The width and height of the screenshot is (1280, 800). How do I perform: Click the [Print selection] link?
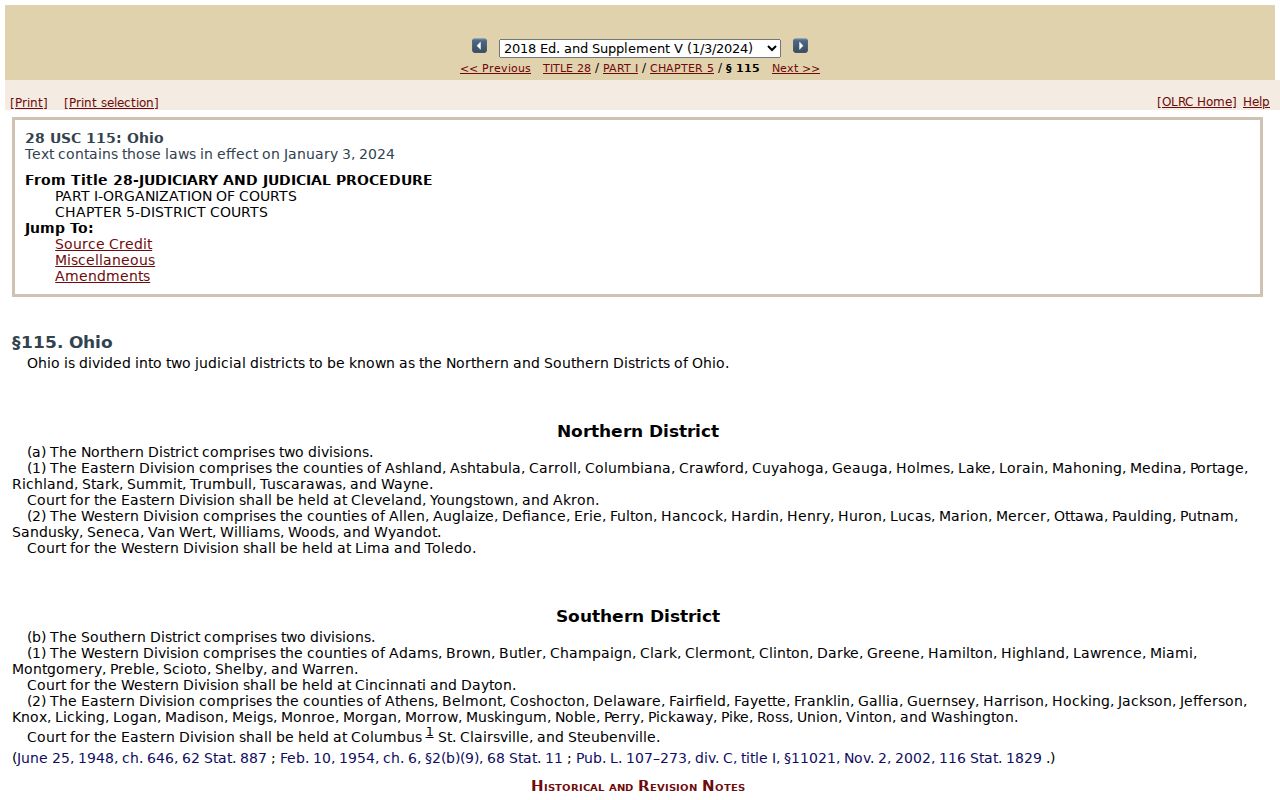pos(111,102)
